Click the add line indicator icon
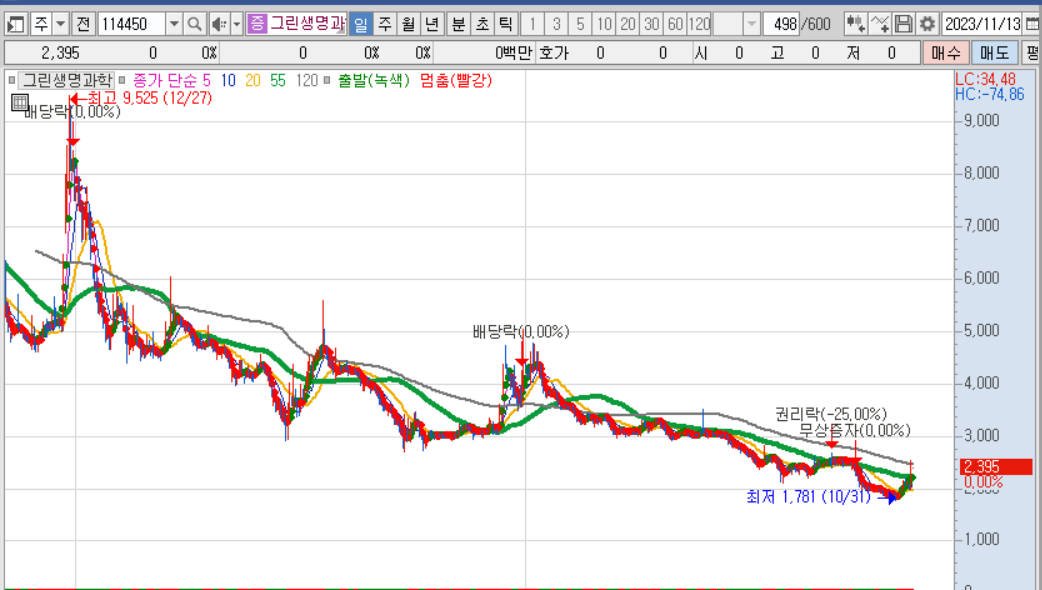1042x590 pixels. click(879, 25)
